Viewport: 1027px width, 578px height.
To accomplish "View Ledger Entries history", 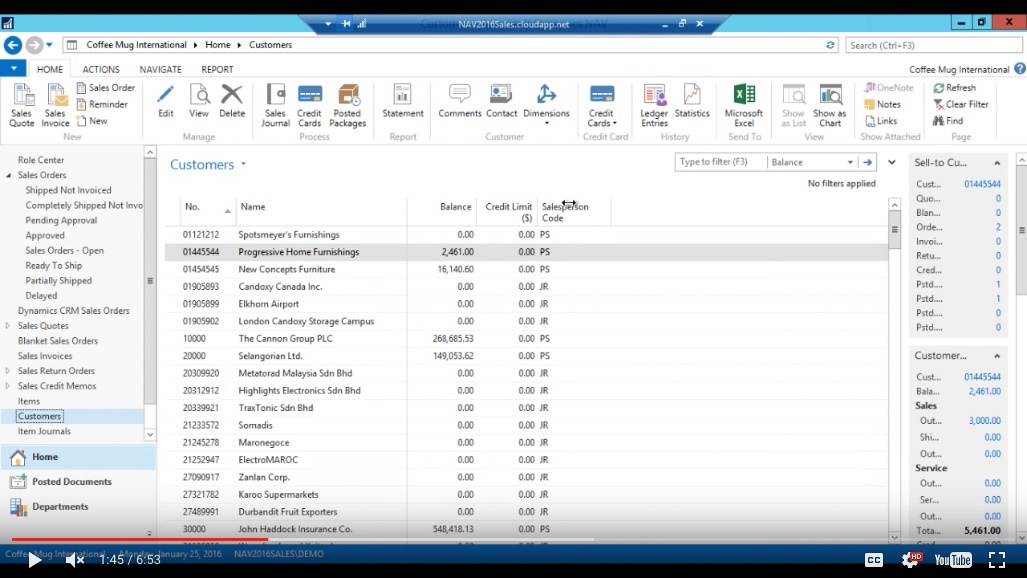I will pyautogui.click(x=653, y=105).
